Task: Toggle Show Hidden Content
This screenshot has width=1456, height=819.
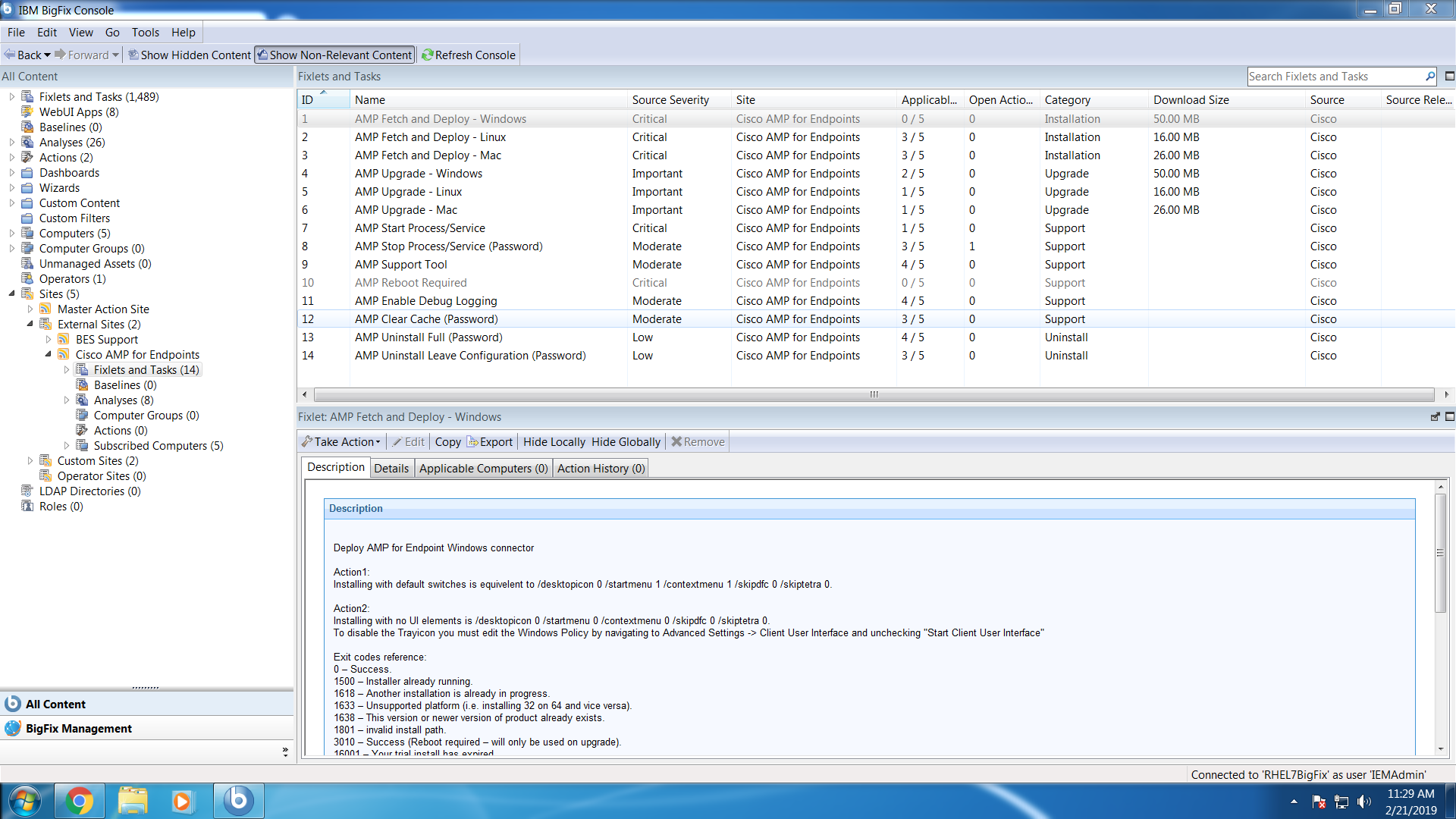Action: [x=189, y=55]
